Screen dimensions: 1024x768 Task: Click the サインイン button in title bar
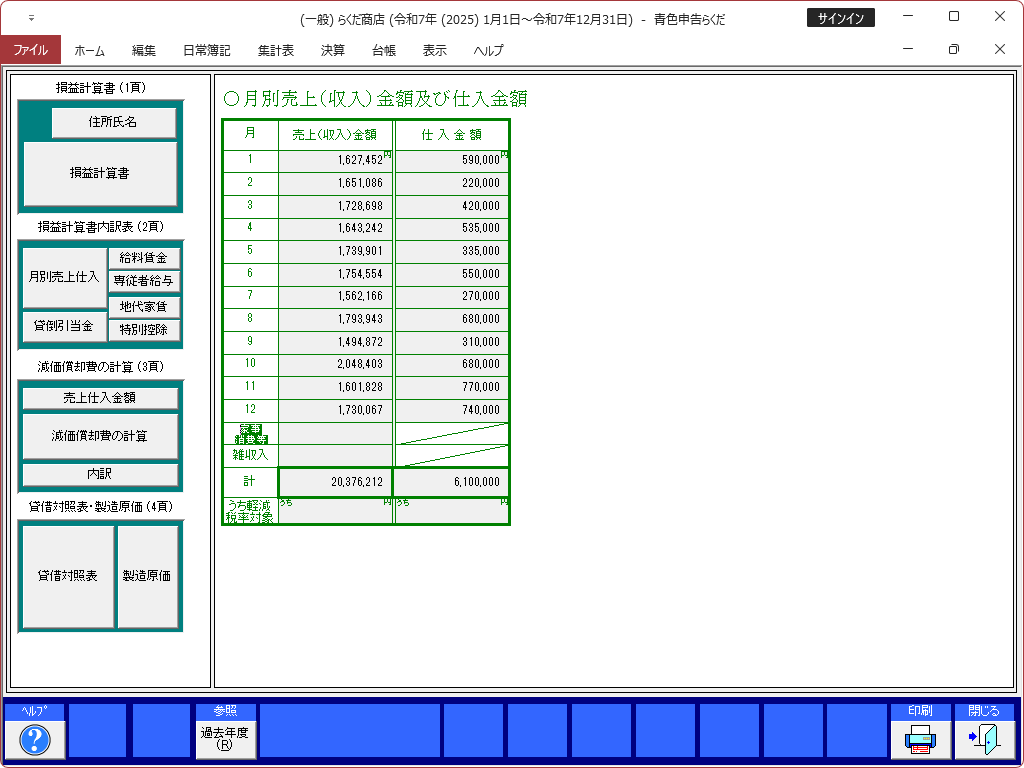840,18
